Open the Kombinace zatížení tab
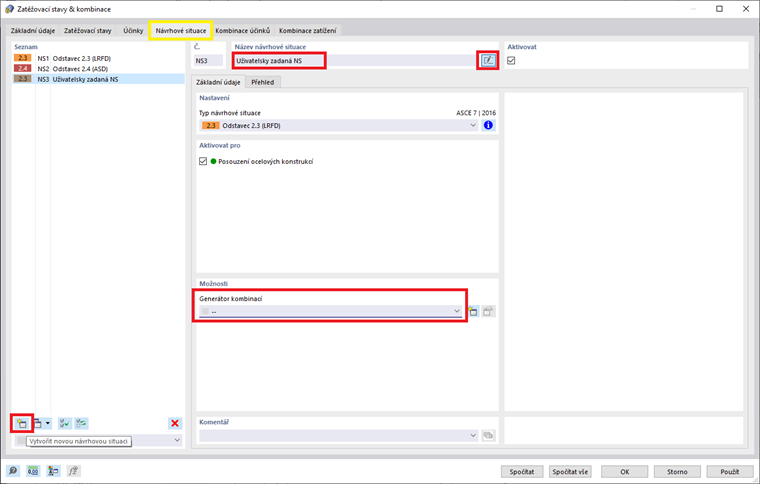 tap(307, 31)
